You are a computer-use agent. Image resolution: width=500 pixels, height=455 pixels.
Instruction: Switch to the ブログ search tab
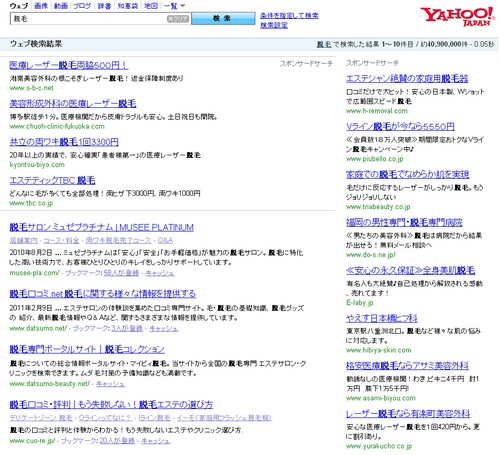tap(82, 6)
